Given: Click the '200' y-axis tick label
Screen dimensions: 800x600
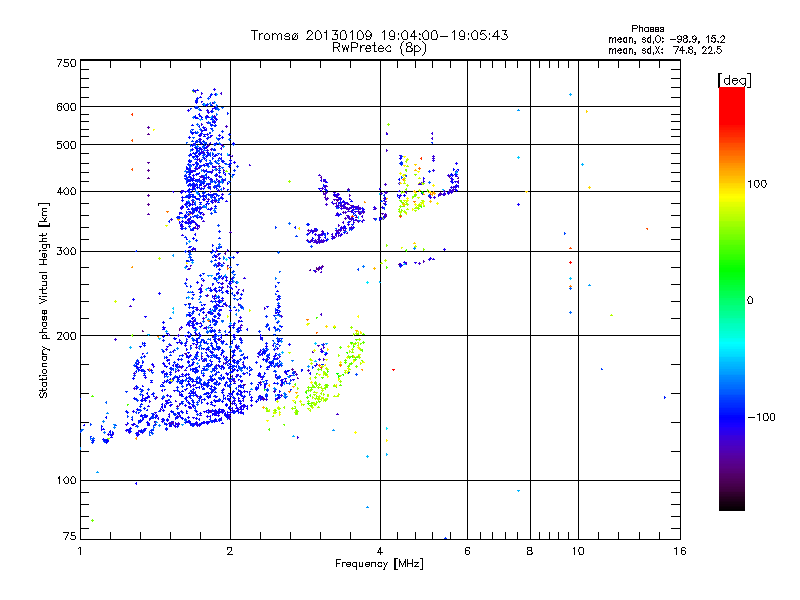Looking at the screenshot, I should pos(66,336).
